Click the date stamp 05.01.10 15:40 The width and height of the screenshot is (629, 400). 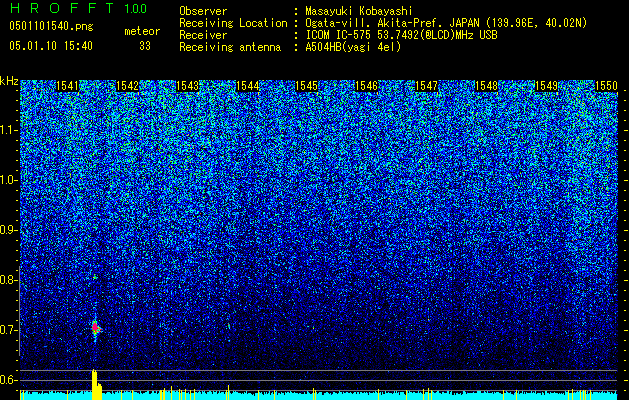click(x=51, y=46)
